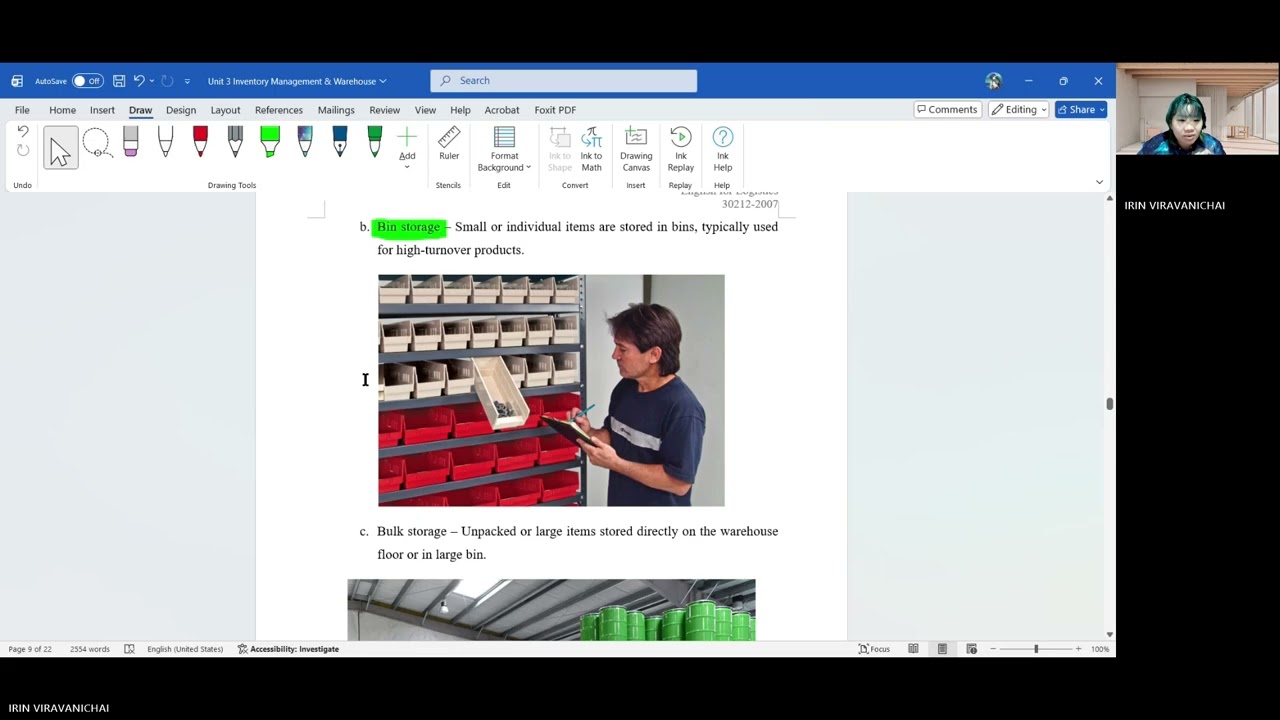The height and width of the screenshot is (720, 1280).
Task: Toggle the Ruler stencil
Action: [449, 144]
